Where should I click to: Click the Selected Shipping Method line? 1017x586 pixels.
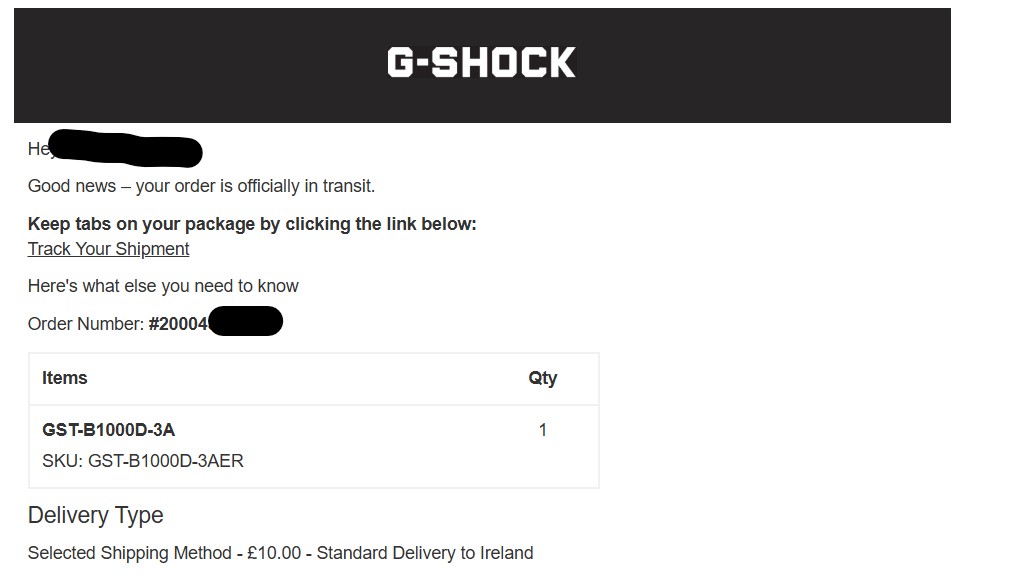[x=280, y=553]
